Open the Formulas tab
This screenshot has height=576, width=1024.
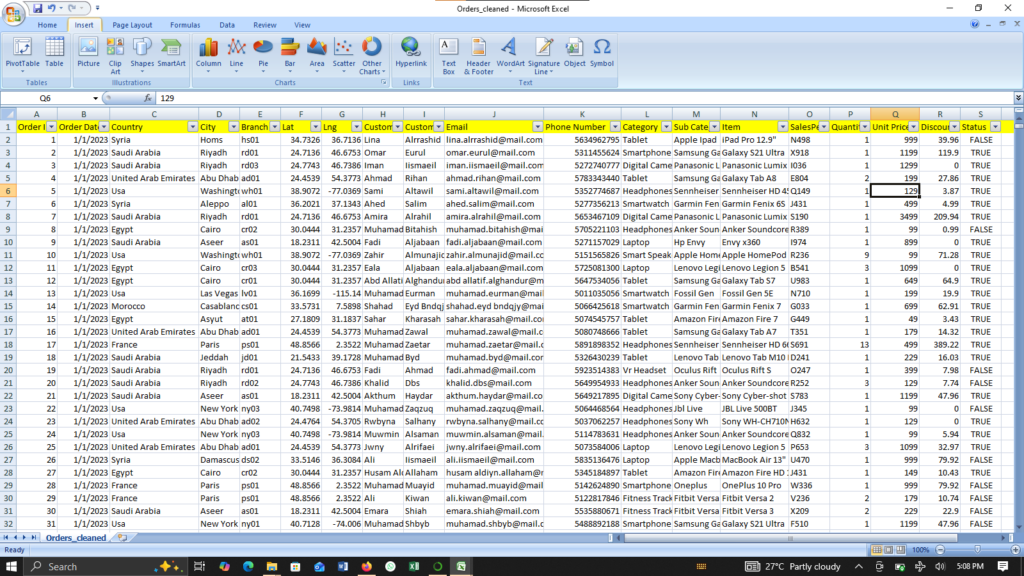click(185, 25)
